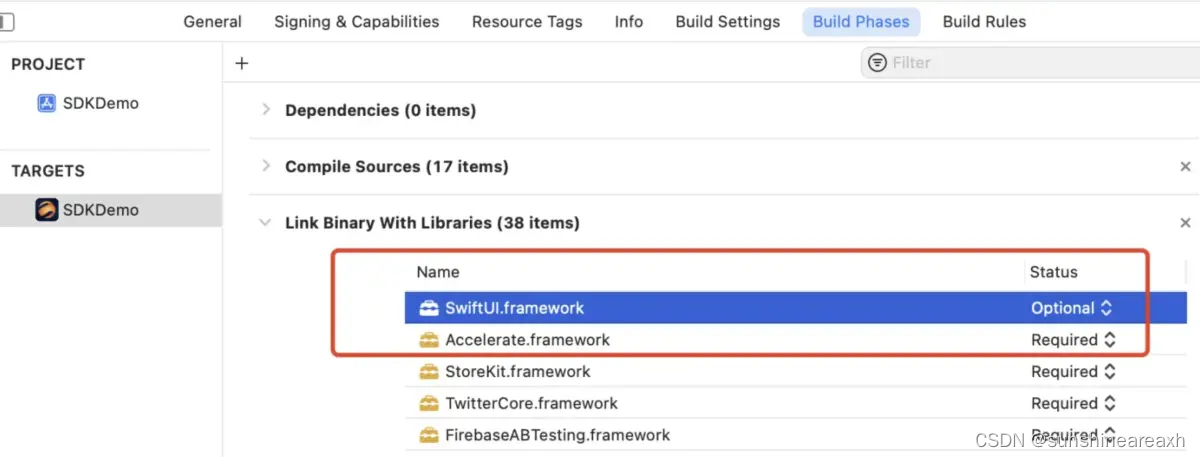Screen dimensions: 1200x457
Task: Remove the Compile Sources phase
Action: pos(1186,167)
